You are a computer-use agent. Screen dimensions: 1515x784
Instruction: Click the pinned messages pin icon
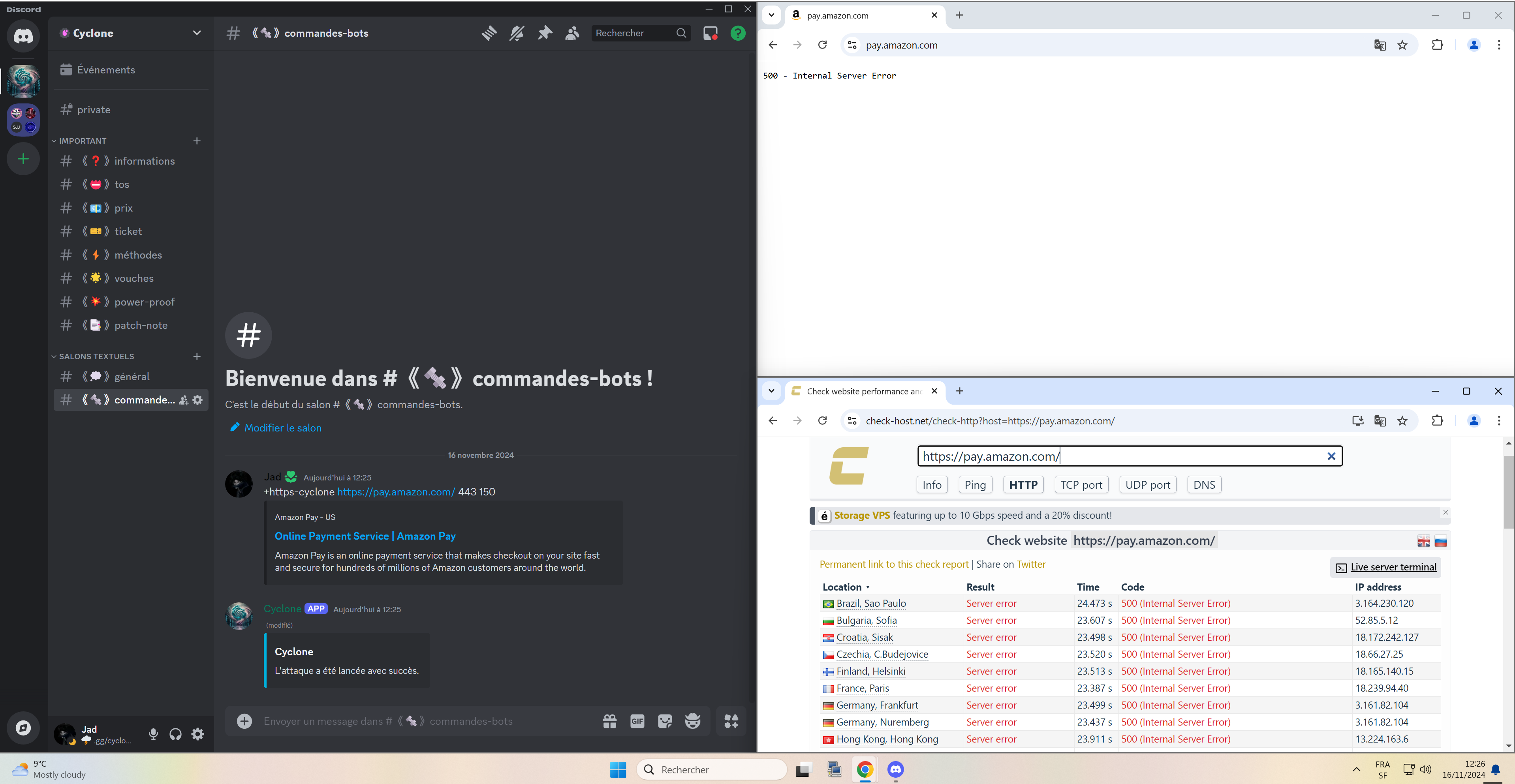pyautogui.click(x=545, y=34)
